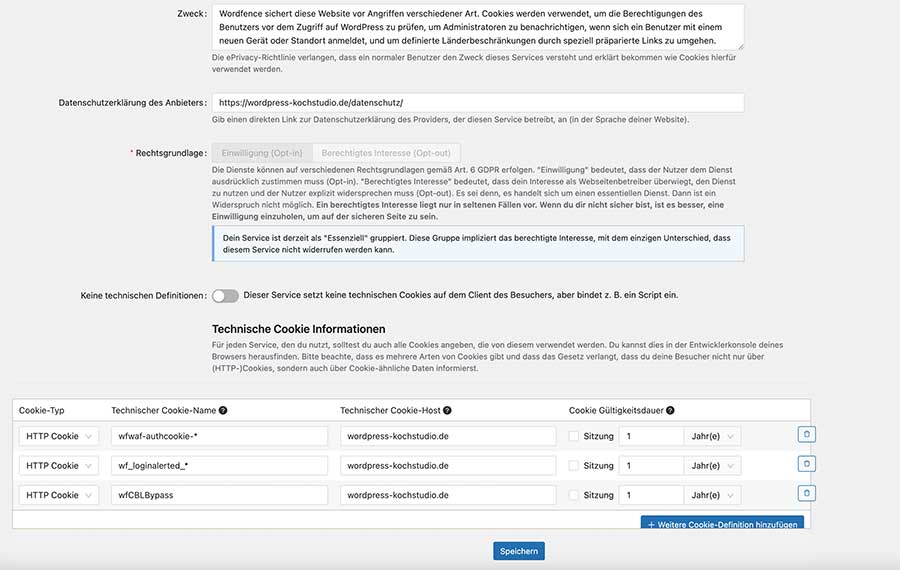Toggle the Keine technischen Definitionen switch

tap(225, 296)
